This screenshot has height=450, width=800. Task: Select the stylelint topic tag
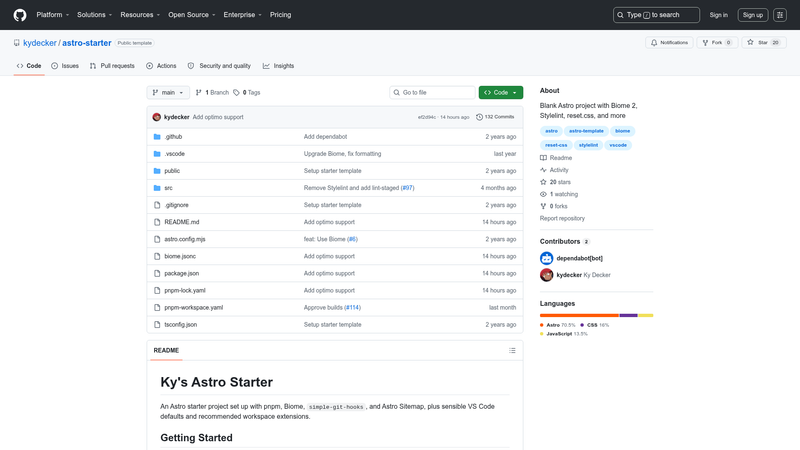click(588, 145)
